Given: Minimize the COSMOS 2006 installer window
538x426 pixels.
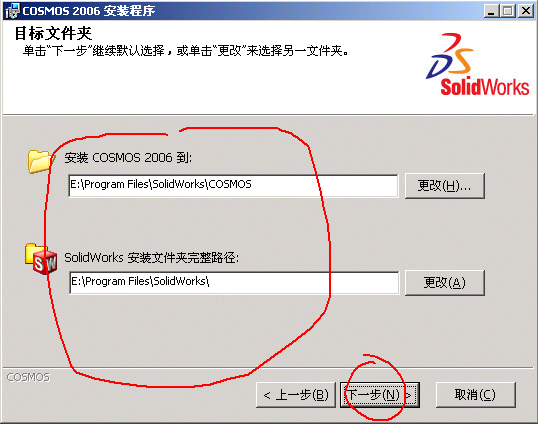Looking at the screenshot, I should (491, 11).
